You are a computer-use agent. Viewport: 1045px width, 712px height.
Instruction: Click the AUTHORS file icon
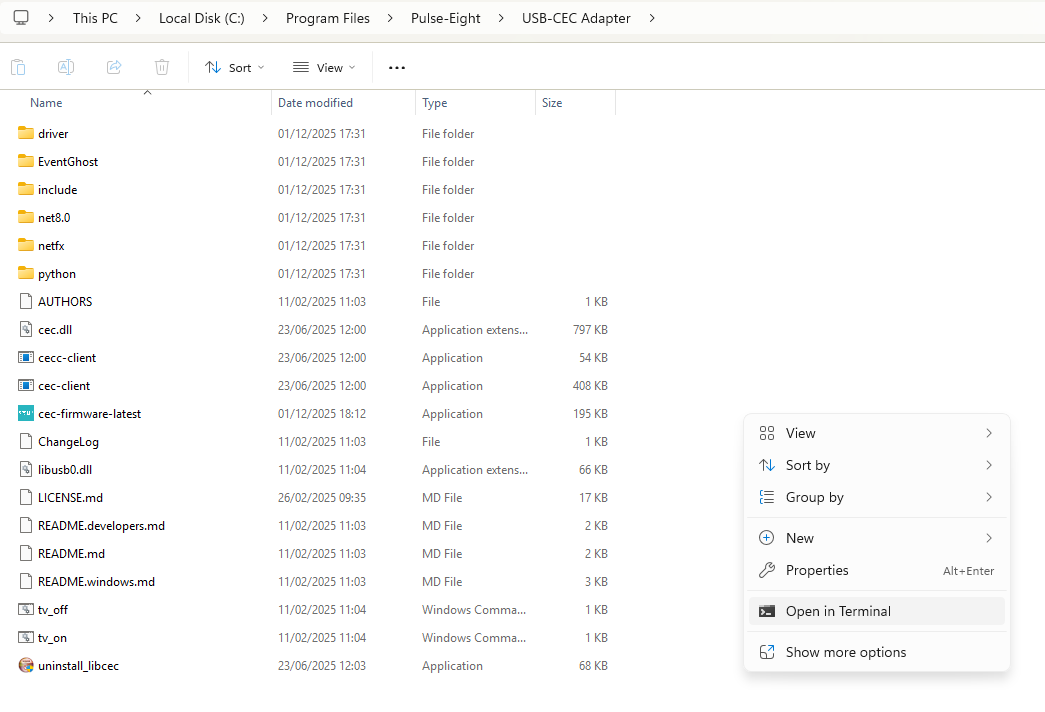[26, 301]
